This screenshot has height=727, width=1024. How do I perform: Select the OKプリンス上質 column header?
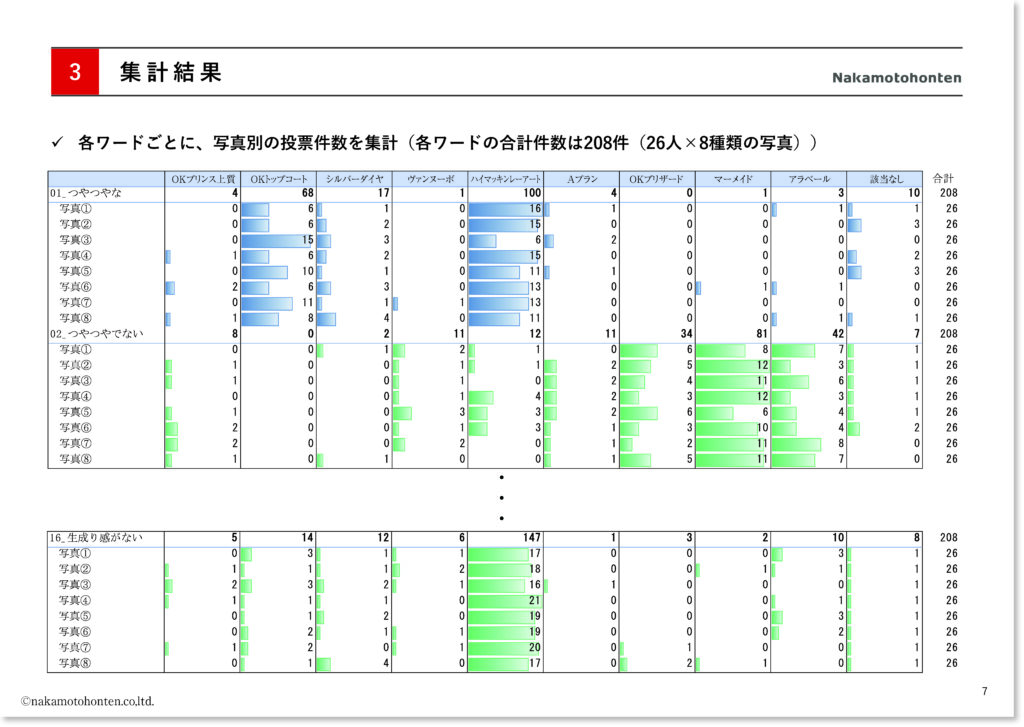click(203, 179)
